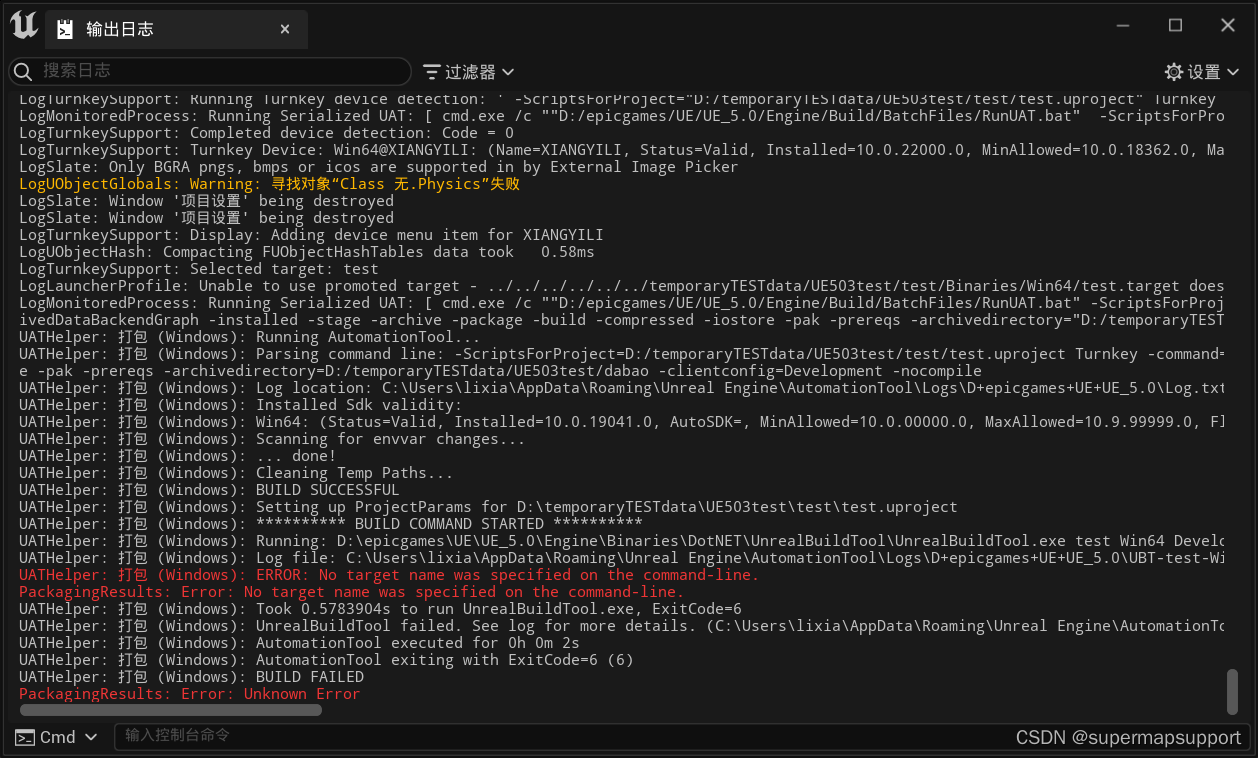The height and width of the screenshot is (758, 1258).
Task: Select the Output Log tab icon
Action: (66, 30)
